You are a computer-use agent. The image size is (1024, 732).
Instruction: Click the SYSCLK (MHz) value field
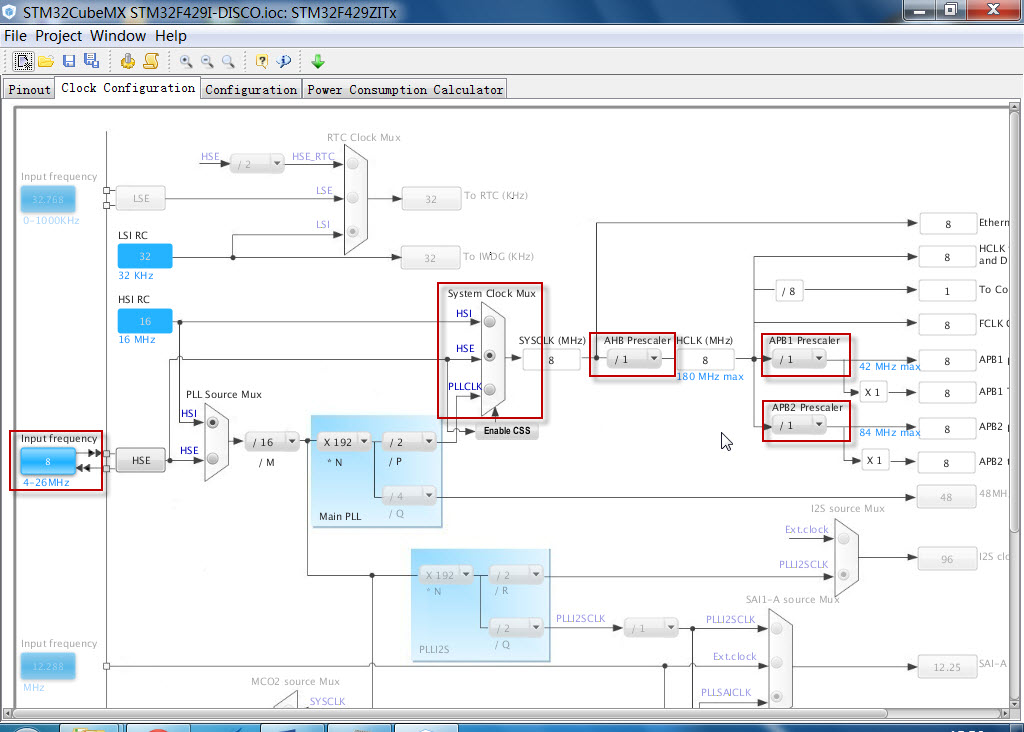pos(551,360)
